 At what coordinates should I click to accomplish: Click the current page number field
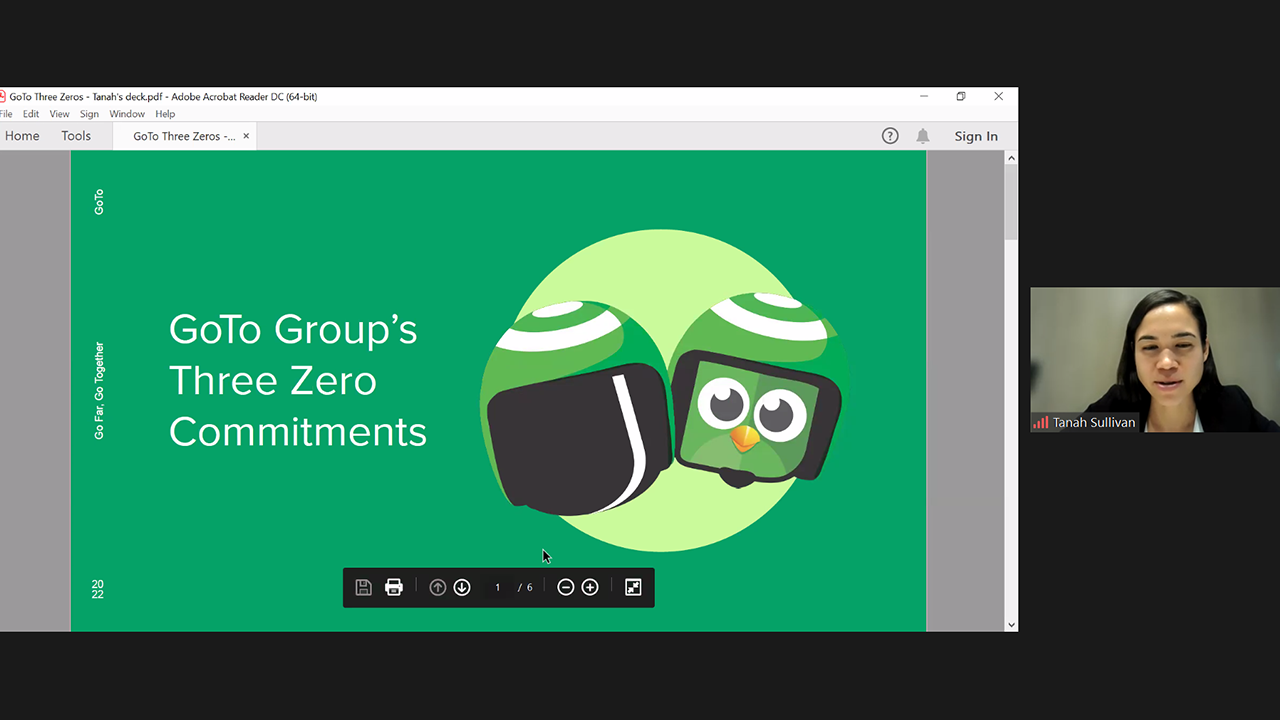click(497, 587)
